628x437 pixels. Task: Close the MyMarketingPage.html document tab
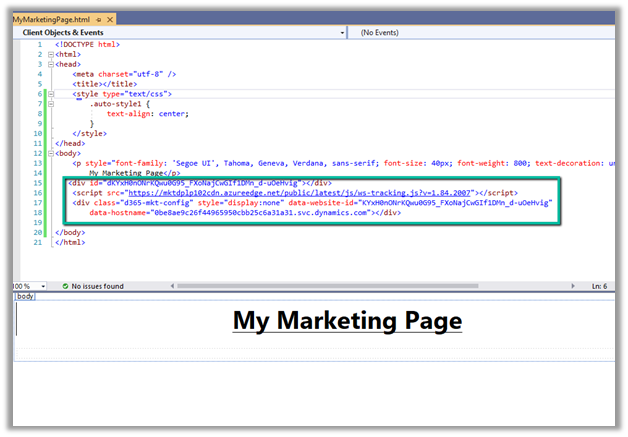pos(108,20)
